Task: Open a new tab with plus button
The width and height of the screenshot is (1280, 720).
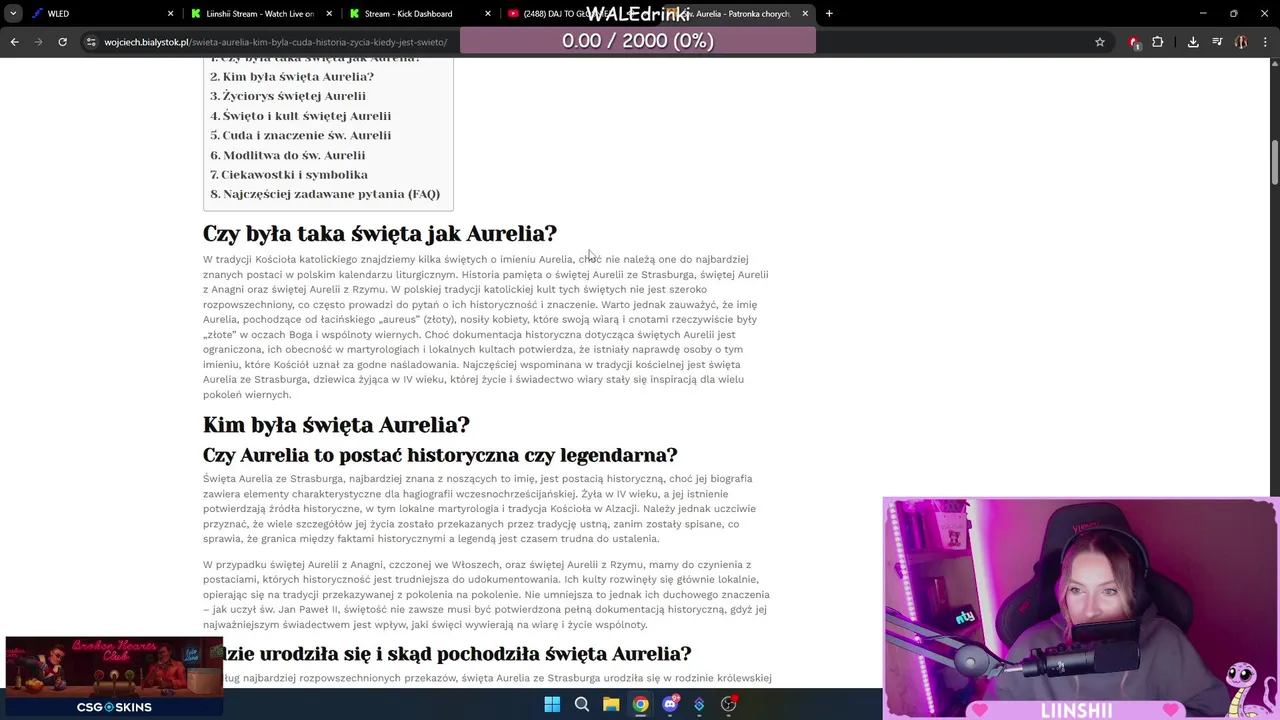Action: [829, 14]
